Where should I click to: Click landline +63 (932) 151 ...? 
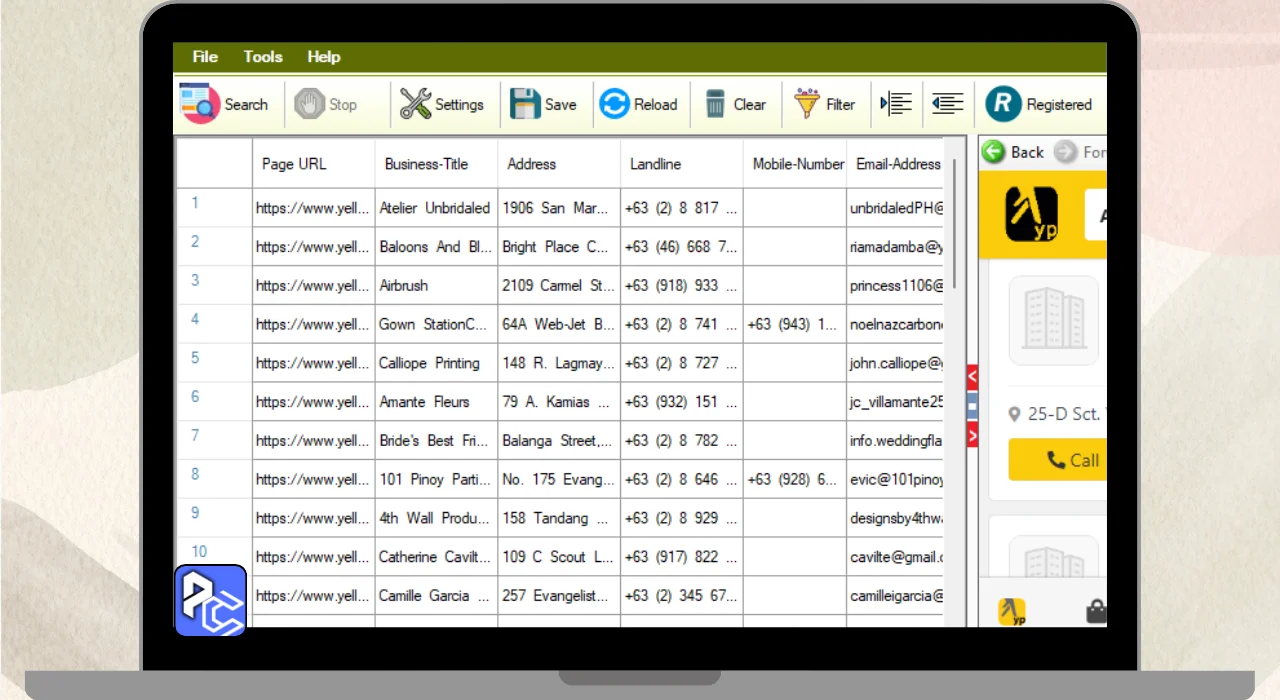click(x=682, y=401)
